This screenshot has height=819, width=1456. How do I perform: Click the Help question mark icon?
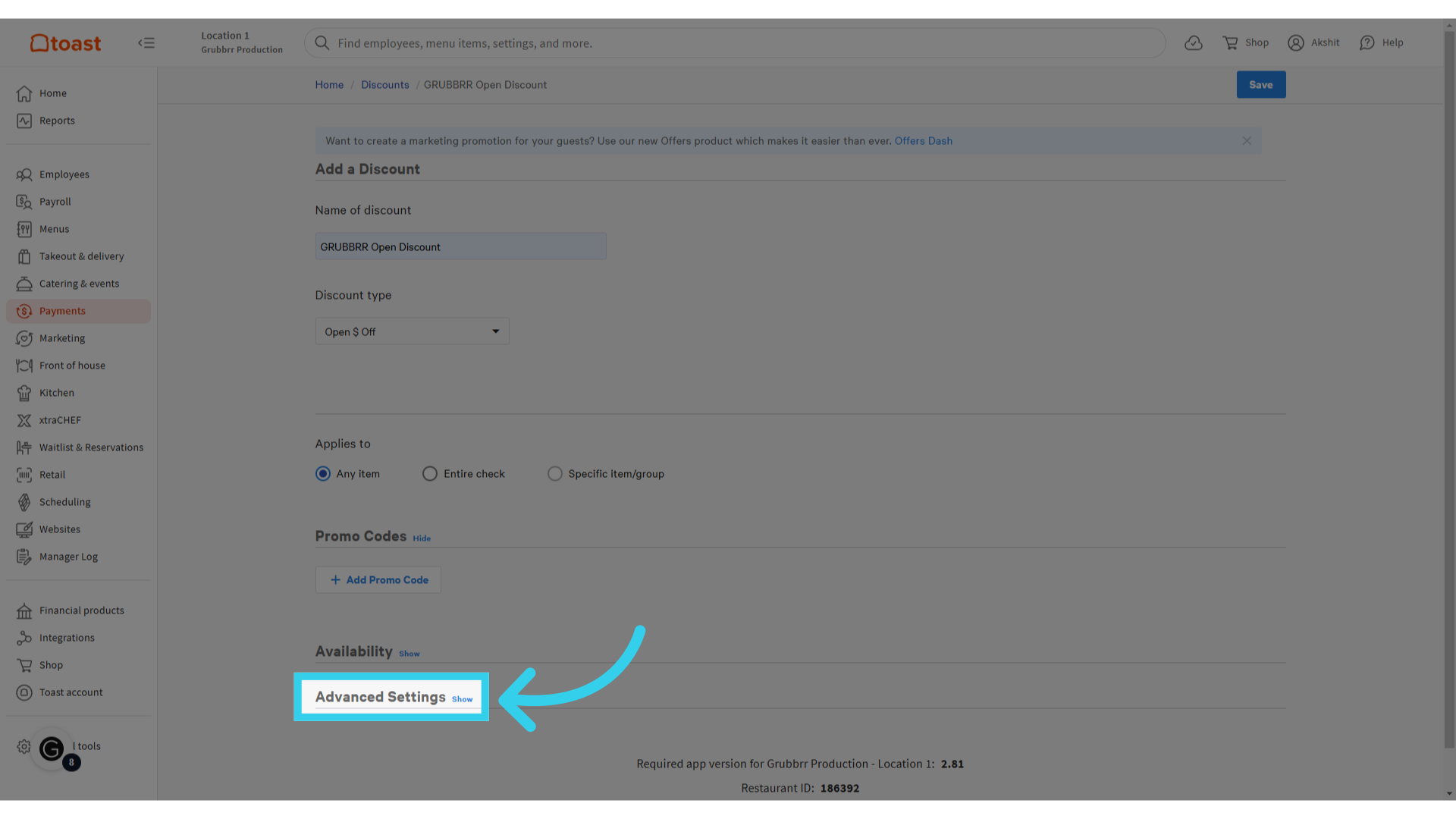[x=1367, y=43]
